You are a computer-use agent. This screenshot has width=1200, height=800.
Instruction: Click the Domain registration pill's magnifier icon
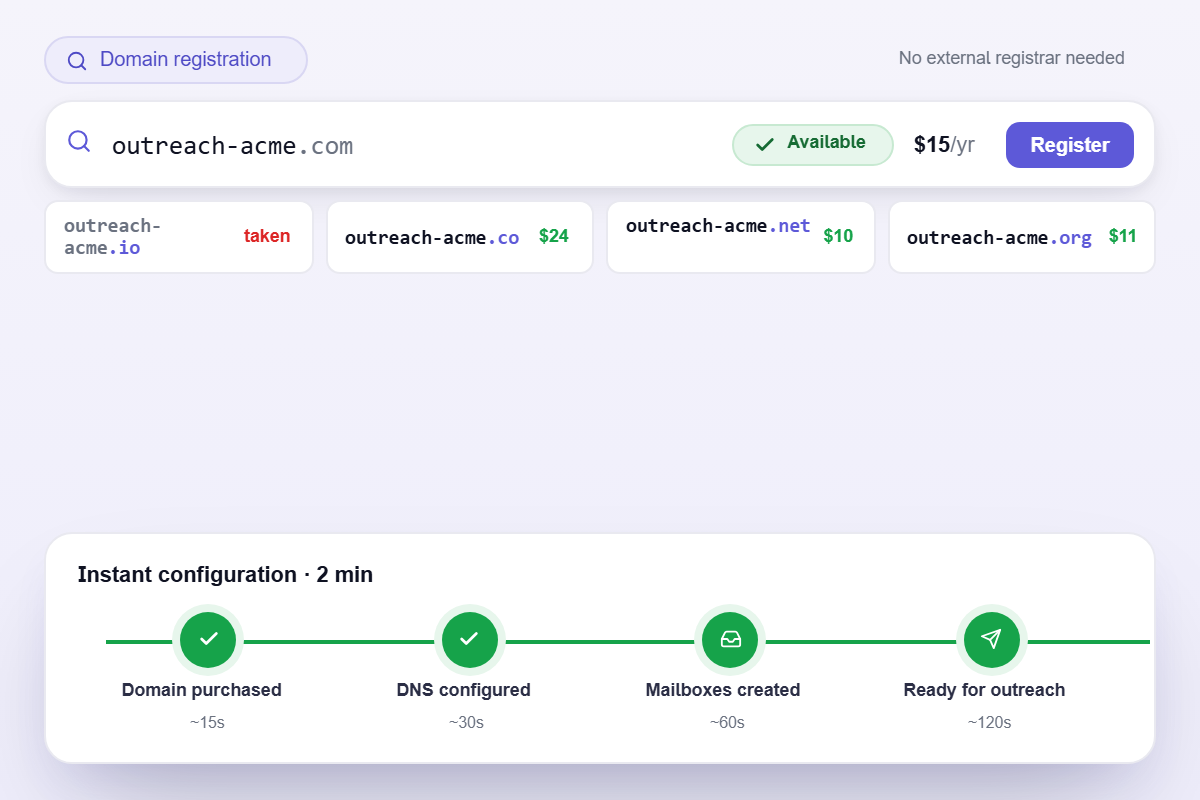point(77,60)
